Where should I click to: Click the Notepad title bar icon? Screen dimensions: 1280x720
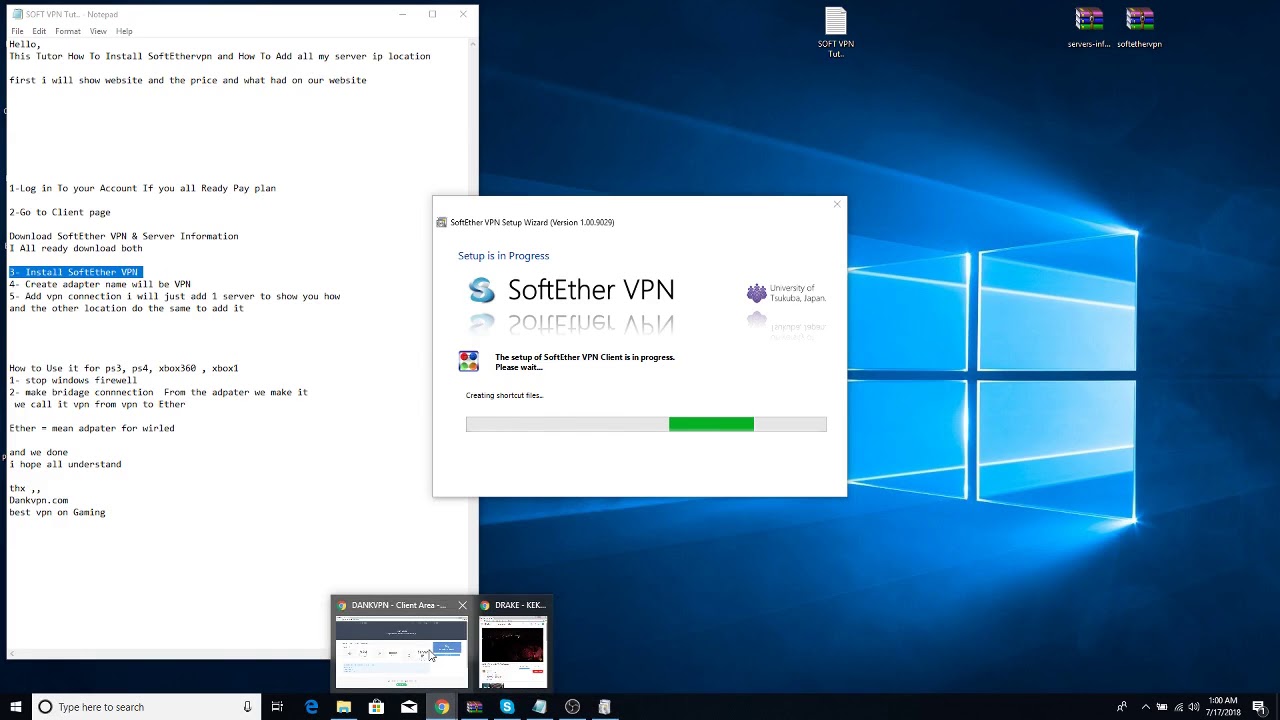tap(15, 14)
